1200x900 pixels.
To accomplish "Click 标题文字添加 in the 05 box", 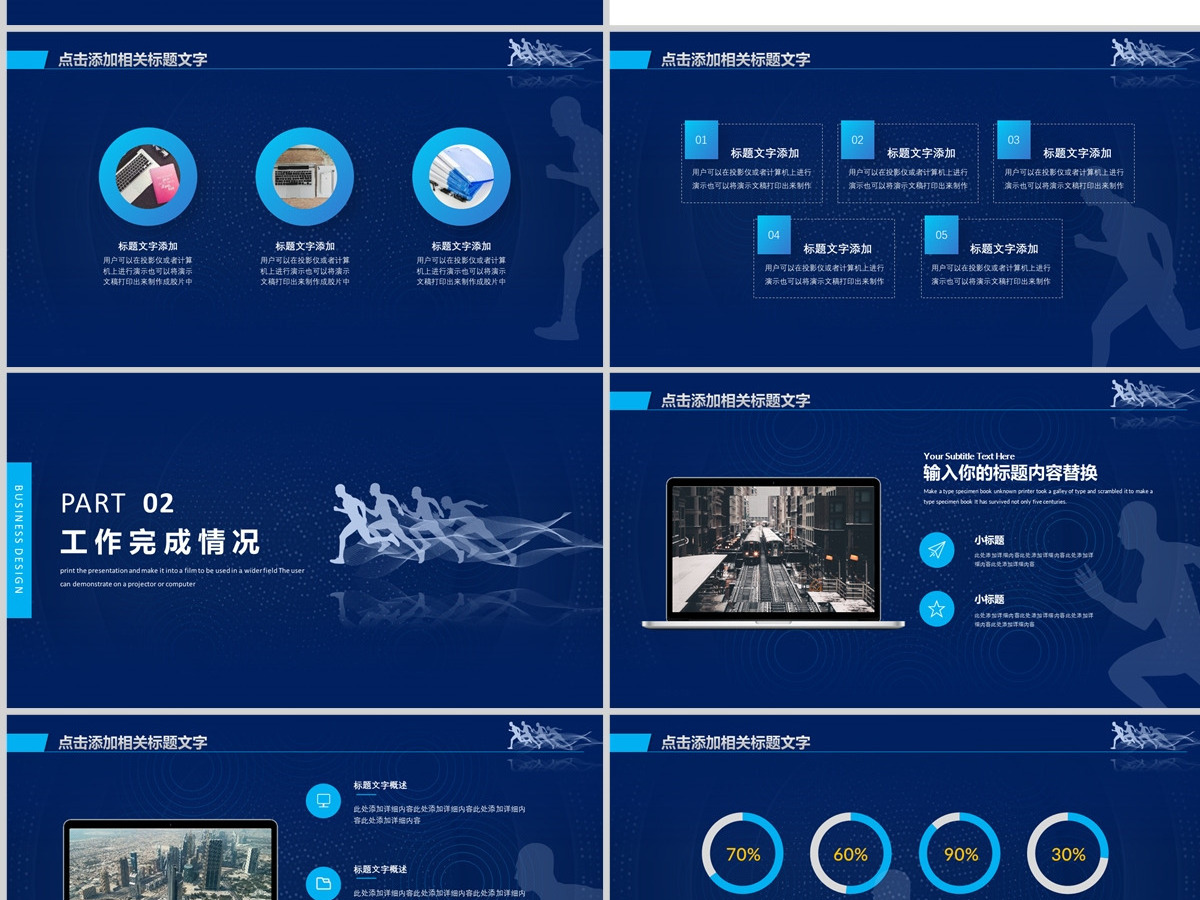I will [x=1004, y=249].
